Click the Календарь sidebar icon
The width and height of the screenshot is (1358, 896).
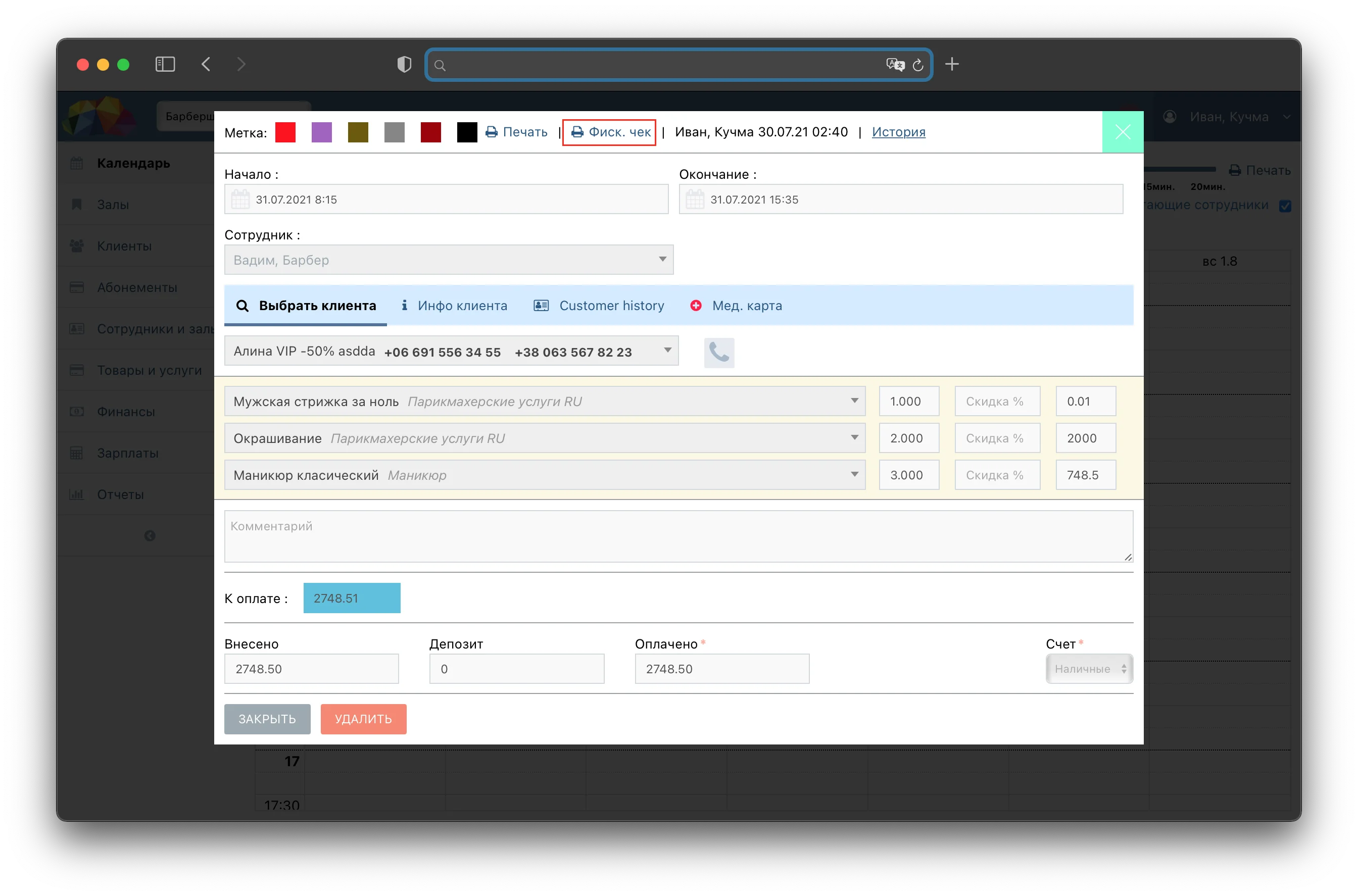pos(77,164)
